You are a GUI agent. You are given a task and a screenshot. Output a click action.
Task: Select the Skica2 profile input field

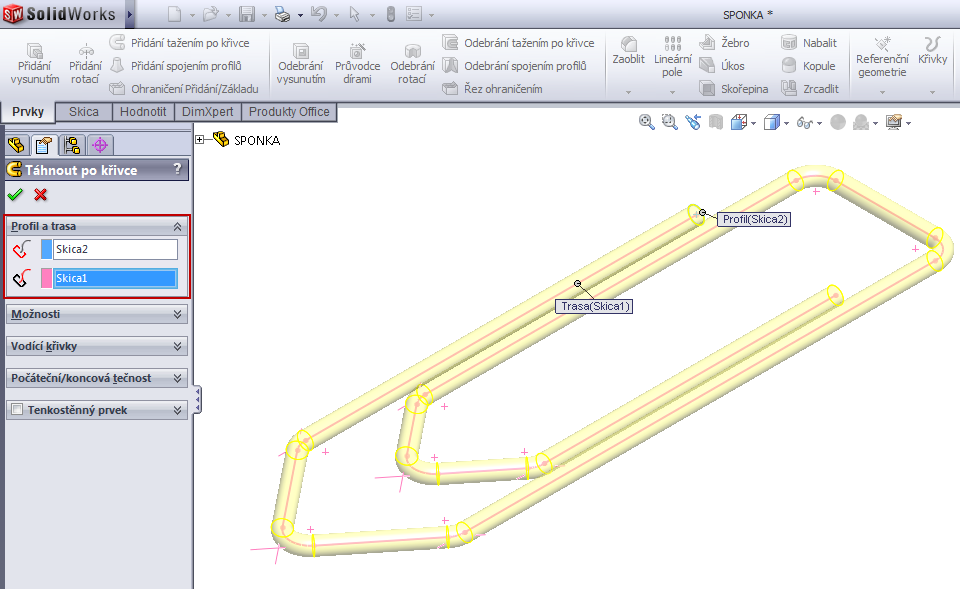point(115,248)
